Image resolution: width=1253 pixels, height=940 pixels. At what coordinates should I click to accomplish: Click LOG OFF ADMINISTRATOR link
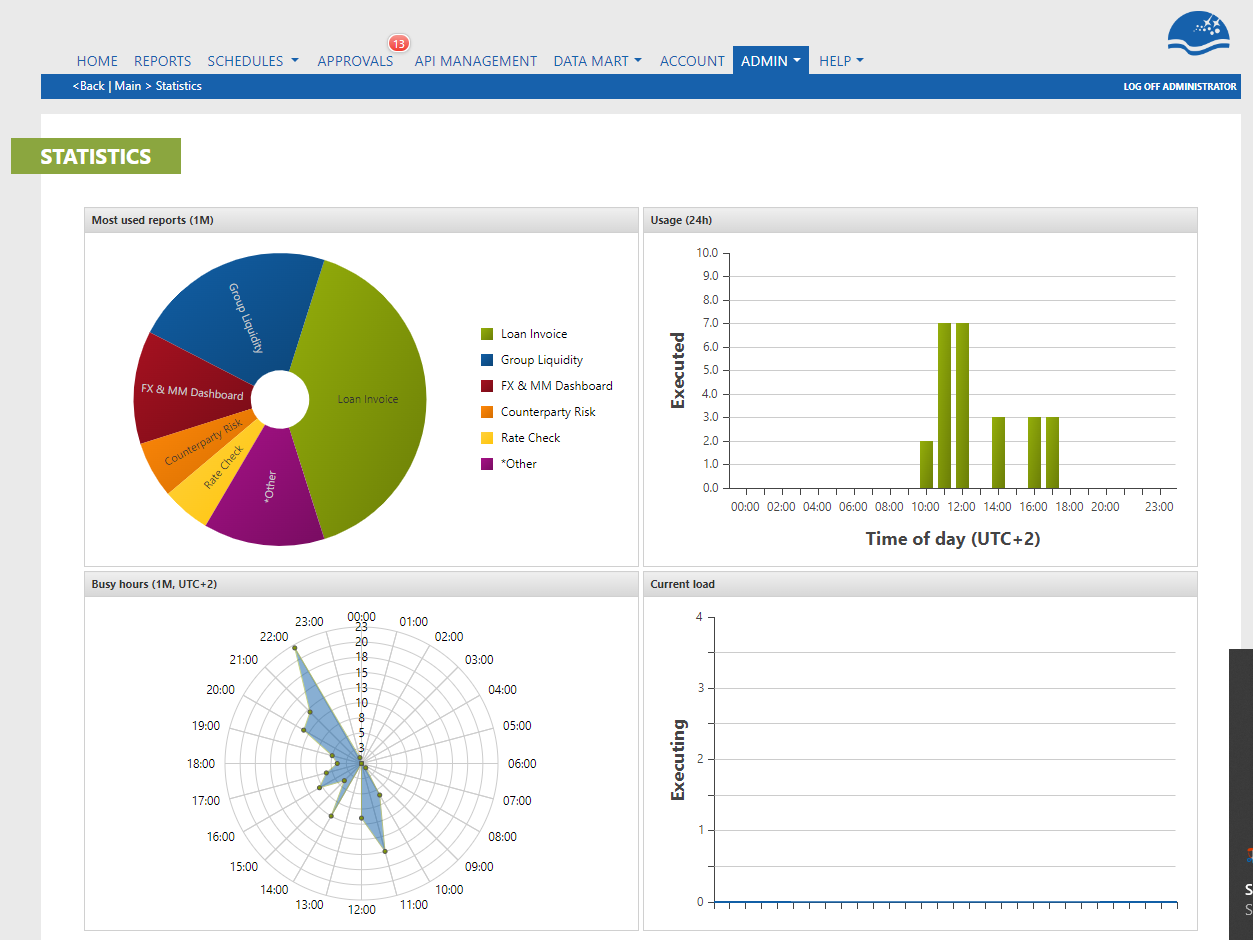pos(1180,87)
